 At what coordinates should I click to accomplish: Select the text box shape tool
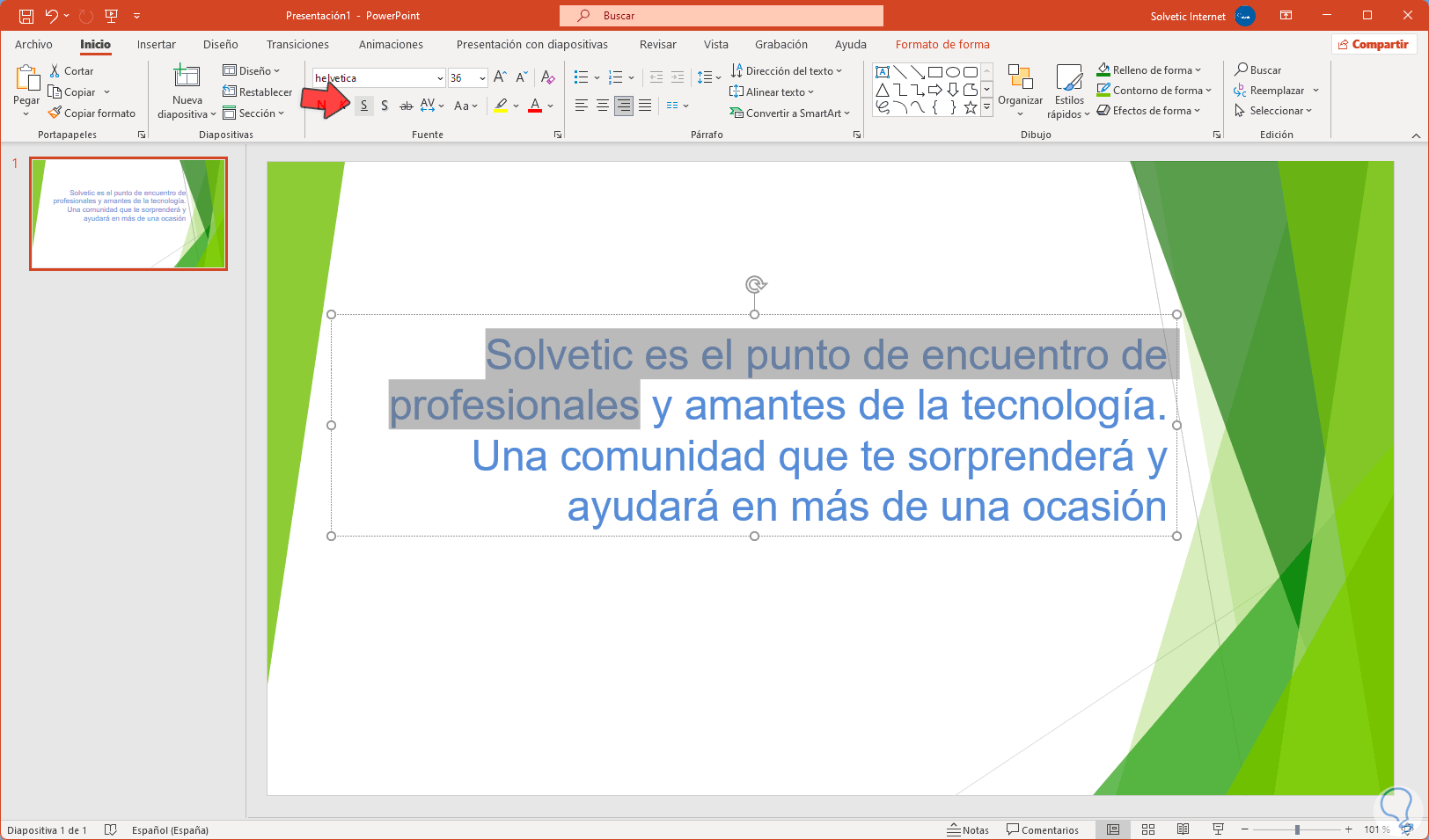click(883, 72)
